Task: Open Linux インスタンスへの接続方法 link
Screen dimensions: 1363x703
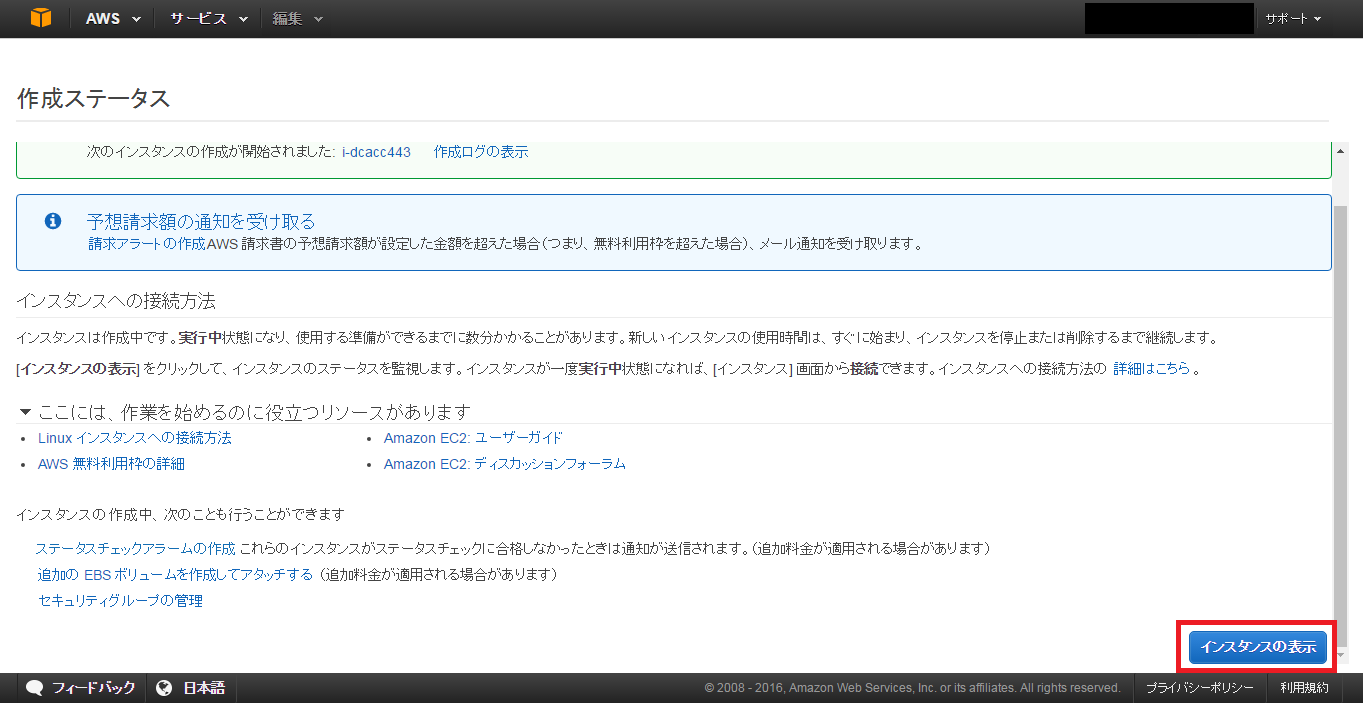Action: 135,438
